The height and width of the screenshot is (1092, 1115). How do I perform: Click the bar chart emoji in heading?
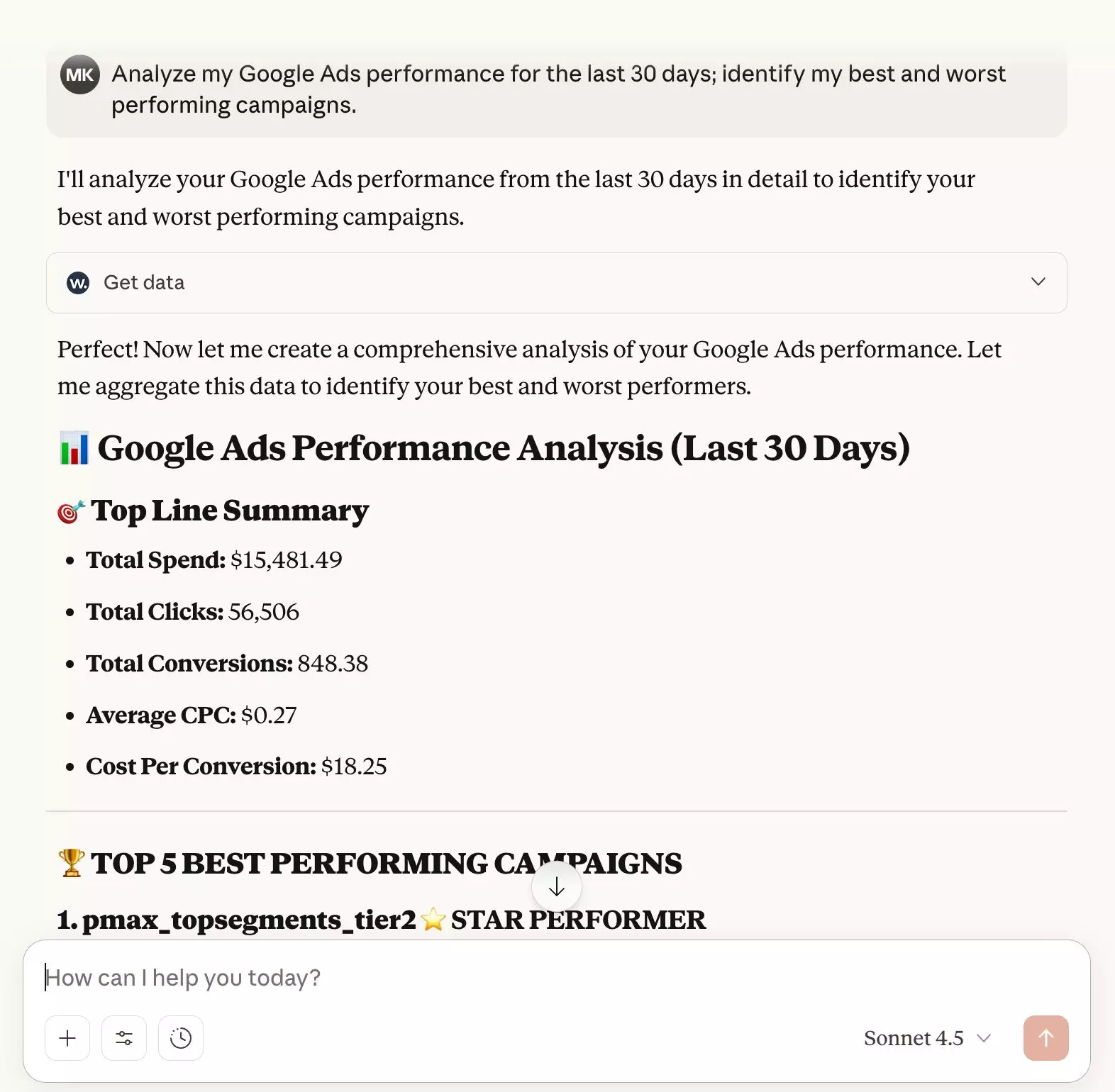[x=74, y=448]
